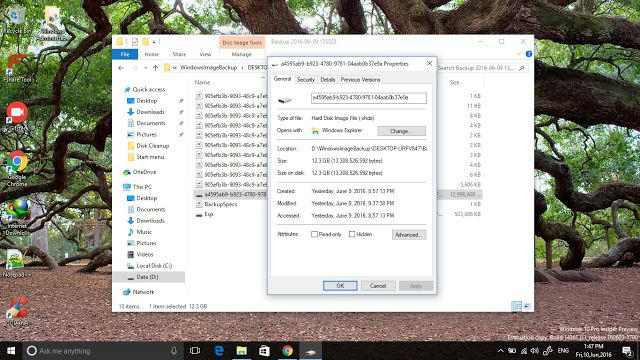The width and height of the screenshot is (640, 360).
Task: Click the Advanced... attributes button
Action: [409, 235]
